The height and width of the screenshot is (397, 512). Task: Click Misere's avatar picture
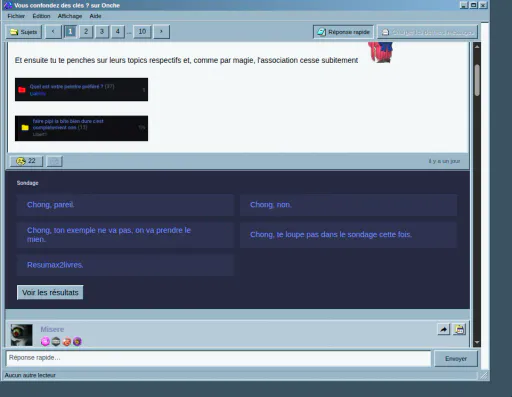click(22, 335)
